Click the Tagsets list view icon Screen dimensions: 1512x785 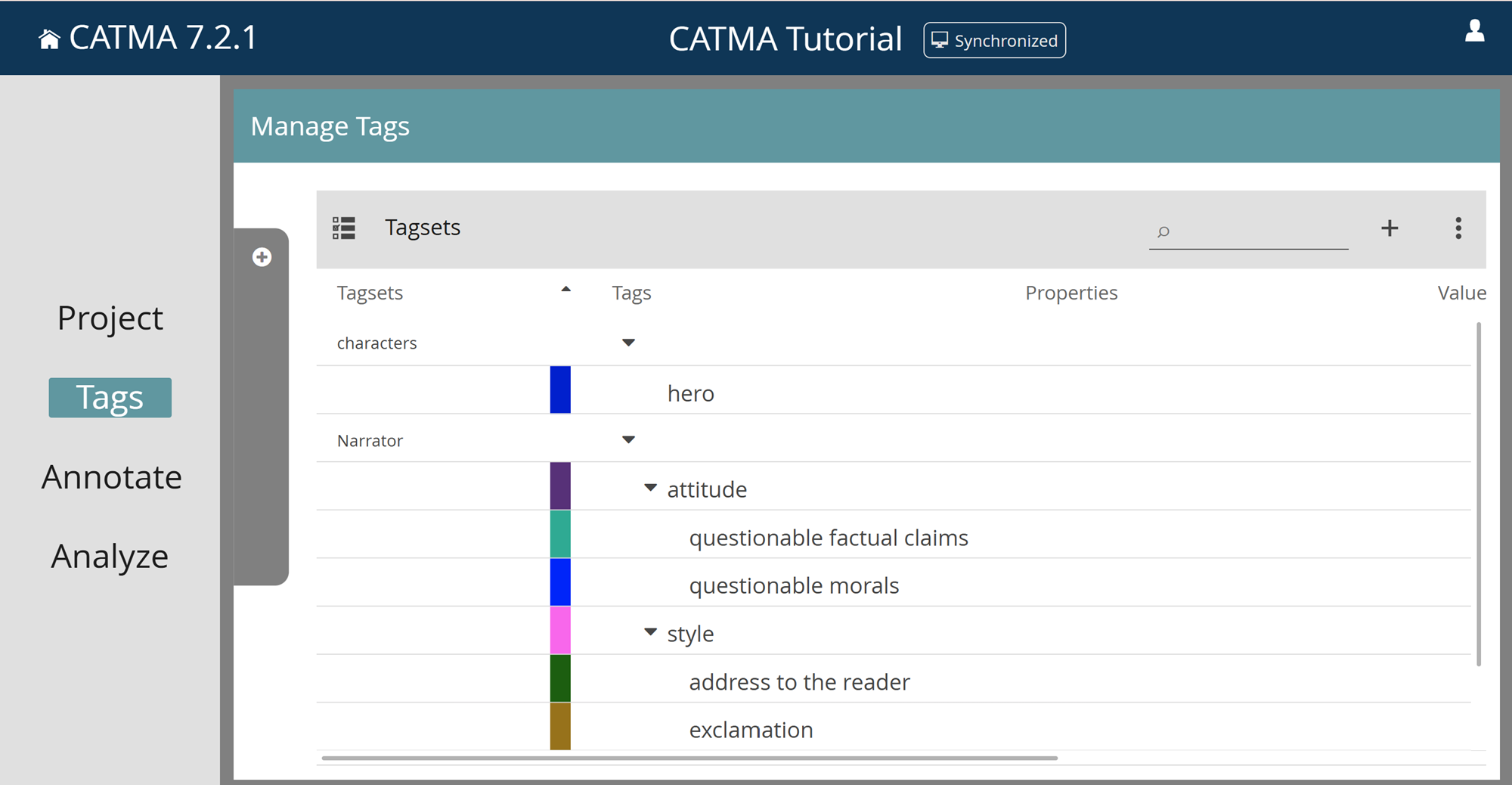point(343,228)
